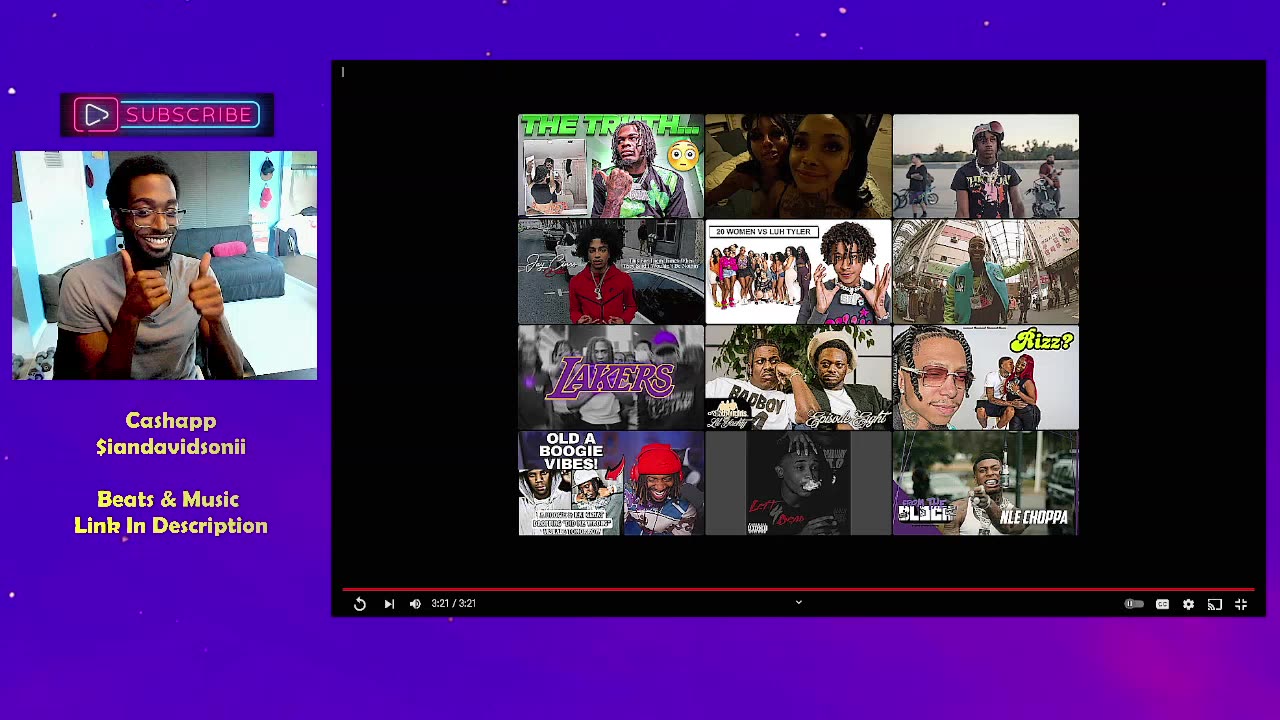
Task: Open the NLE Choppa video thumbnail
Action: tap(986, 484)
